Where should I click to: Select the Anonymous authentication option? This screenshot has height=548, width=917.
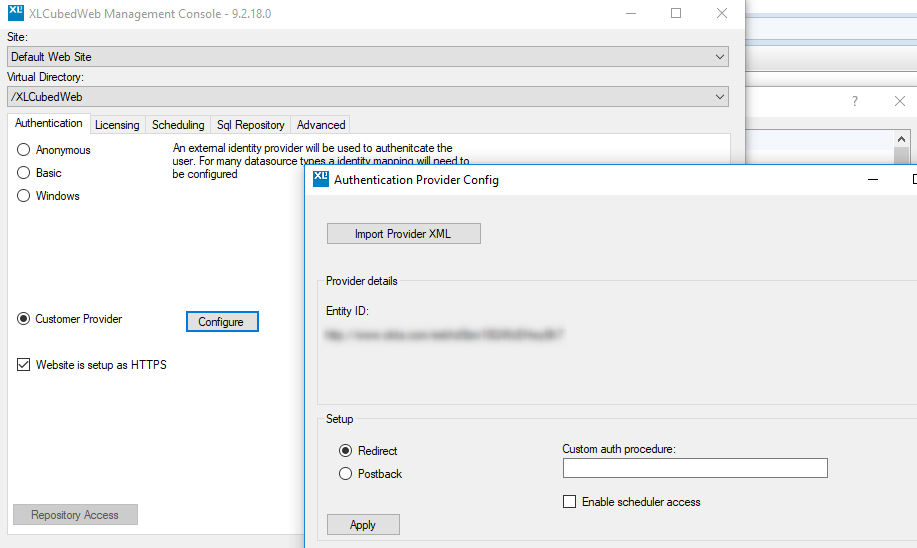coord(24,150)
